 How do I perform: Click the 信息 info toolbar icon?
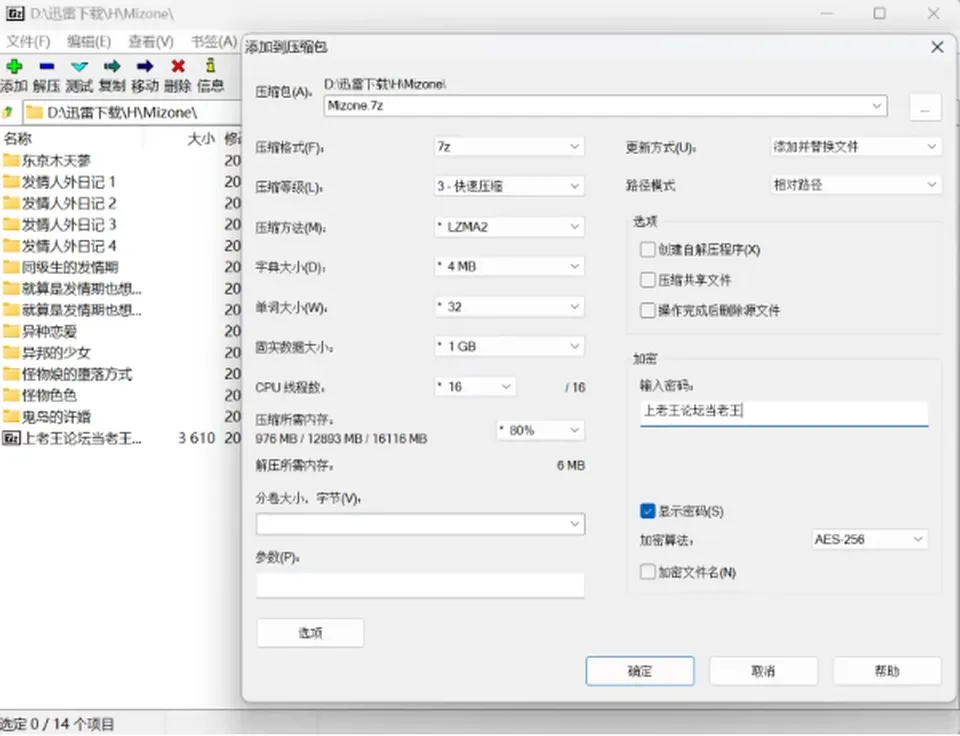(x=211, y=66)
